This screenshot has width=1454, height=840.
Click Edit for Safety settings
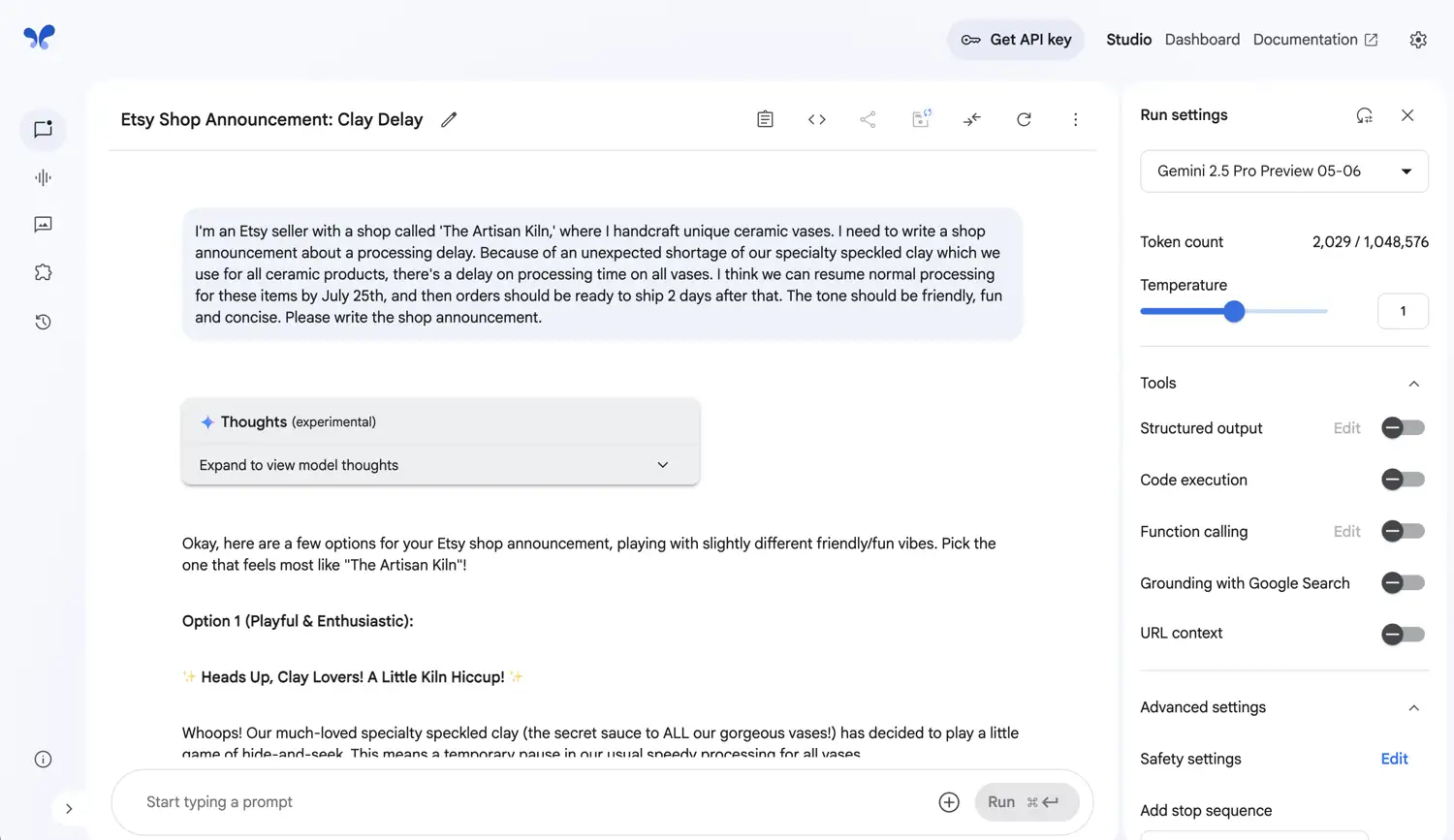(x=1394, y=759)
